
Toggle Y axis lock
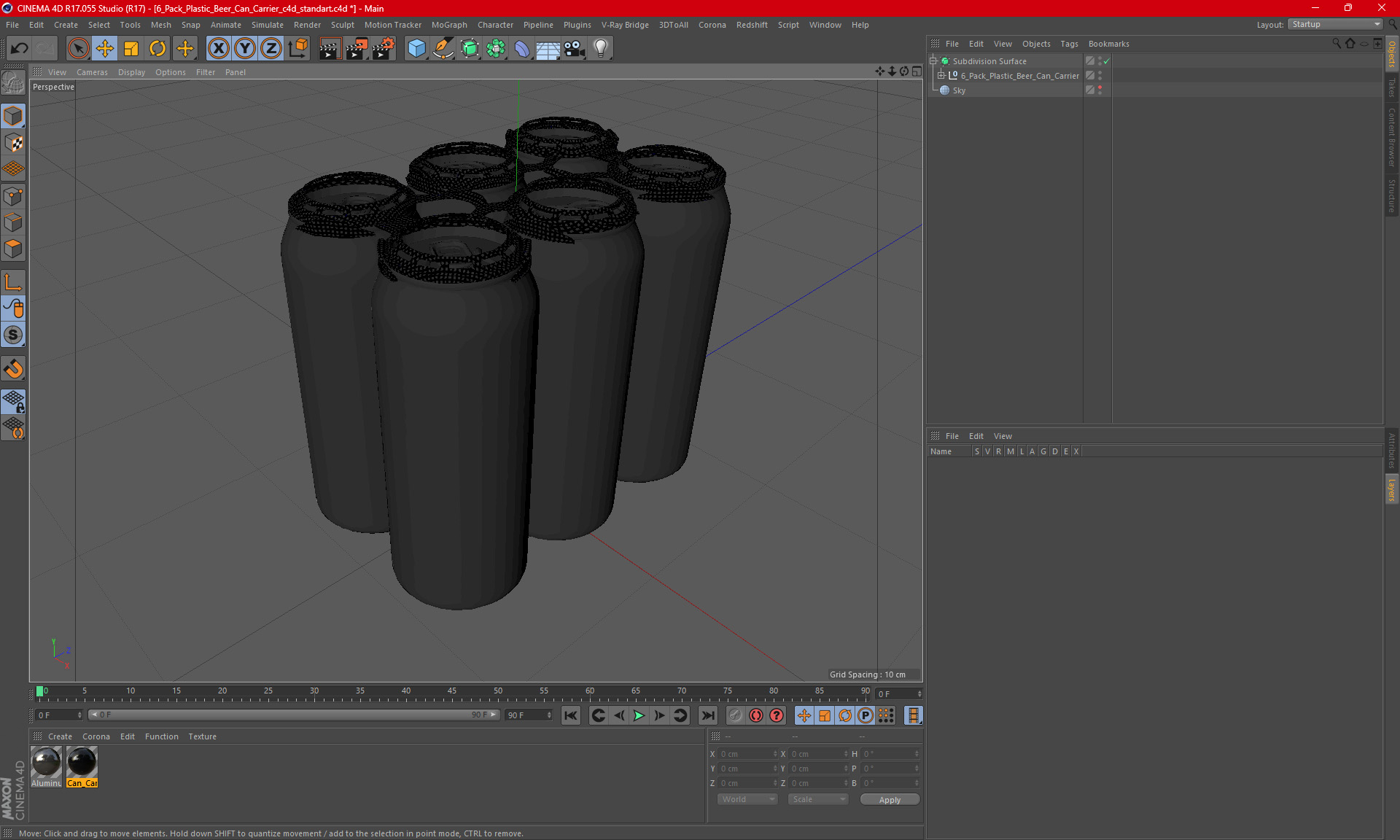click(x=244, y=49)
